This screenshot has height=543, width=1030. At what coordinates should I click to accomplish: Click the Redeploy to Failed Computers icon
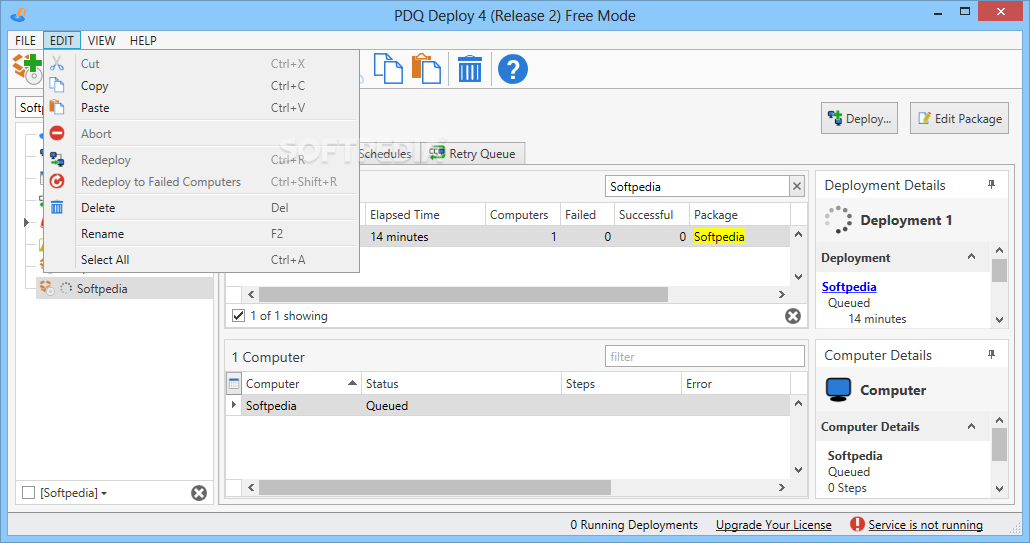coord(57,182)
